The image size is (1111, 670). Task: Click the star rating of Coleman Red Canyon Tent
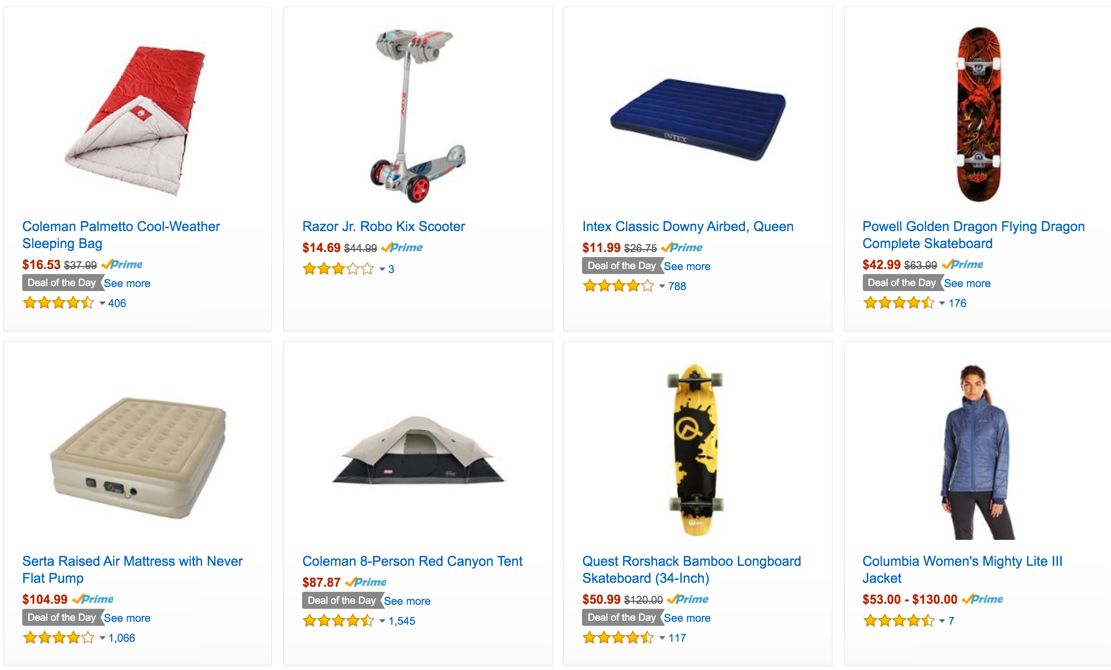338,621
